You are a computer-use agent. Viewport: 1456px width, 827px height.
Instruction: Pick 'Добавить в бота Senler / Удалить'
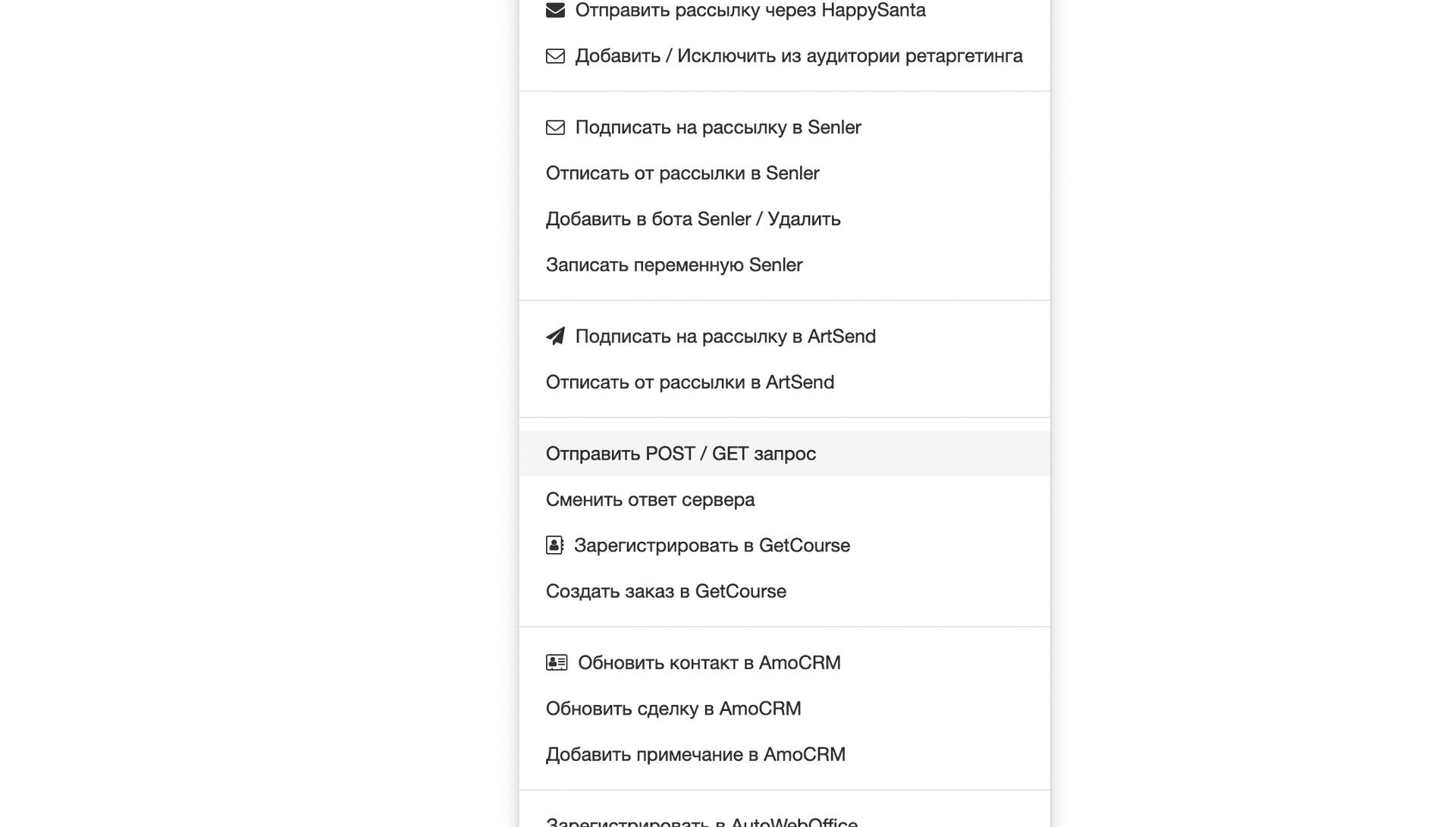[x=693, y=219]
